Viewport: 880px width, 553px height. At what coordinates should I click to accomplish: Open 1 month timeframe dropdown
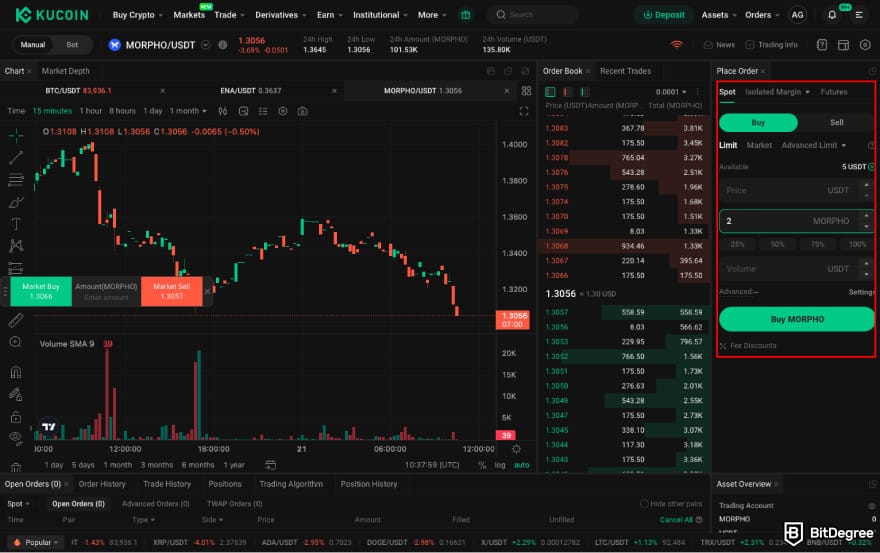(x=188, y=111)
